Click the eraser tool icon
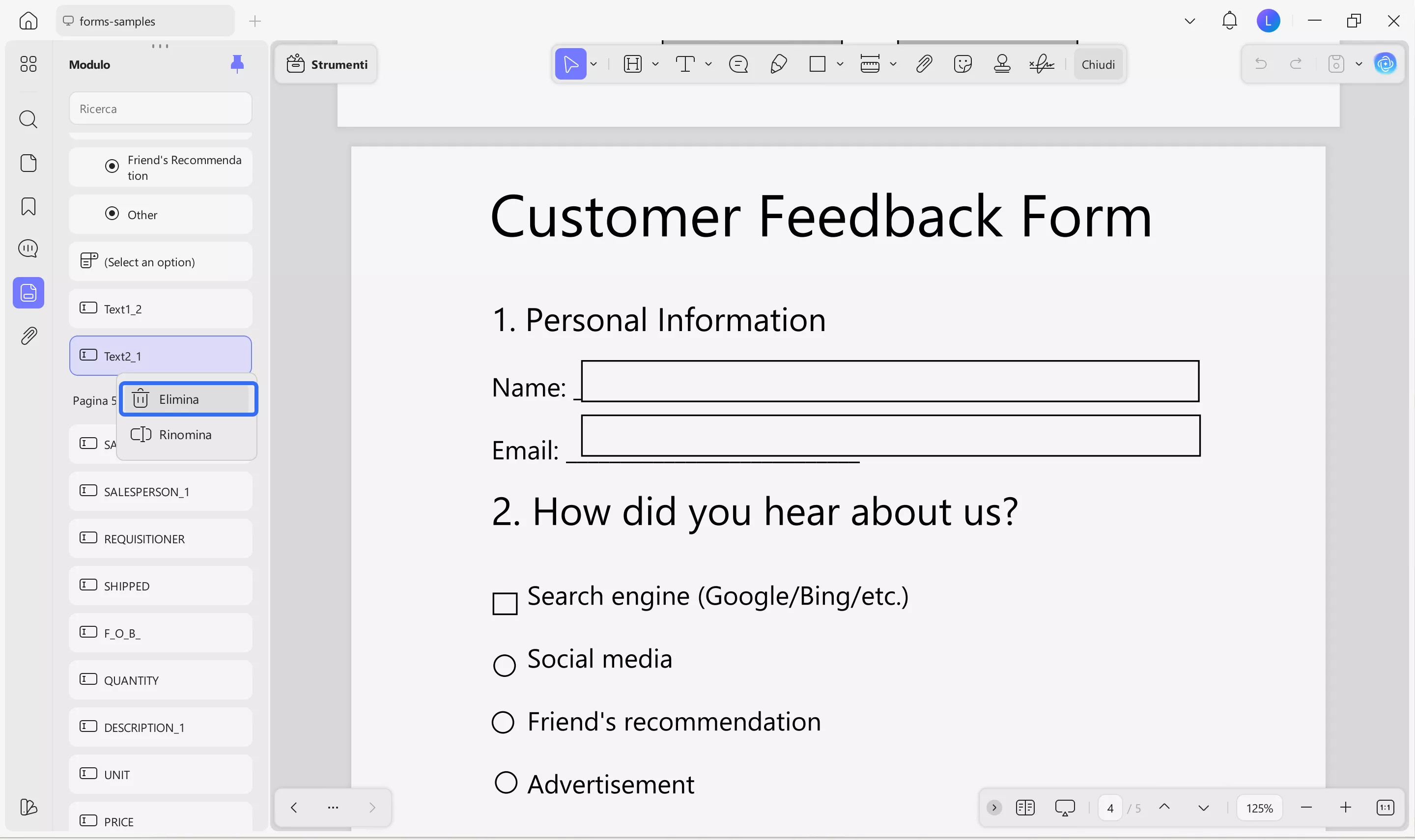The image size is (1415, 840). click(x=778, y=64)
